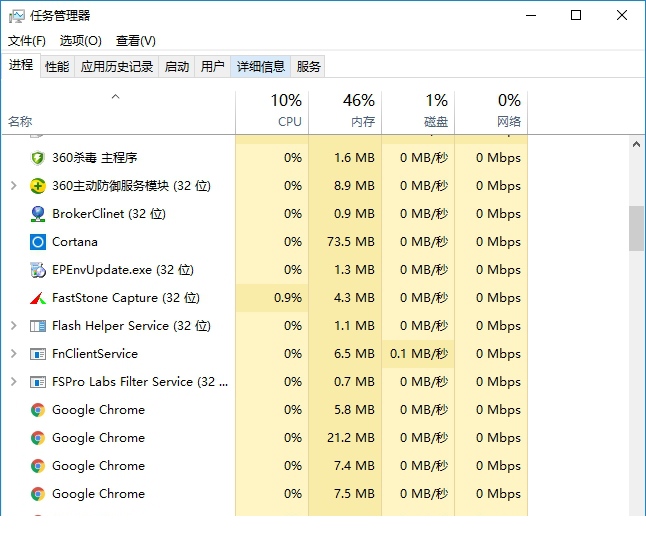
Task: Click 6.5 MB memory value for FnClientService
Action: click(x=354, y=354)
